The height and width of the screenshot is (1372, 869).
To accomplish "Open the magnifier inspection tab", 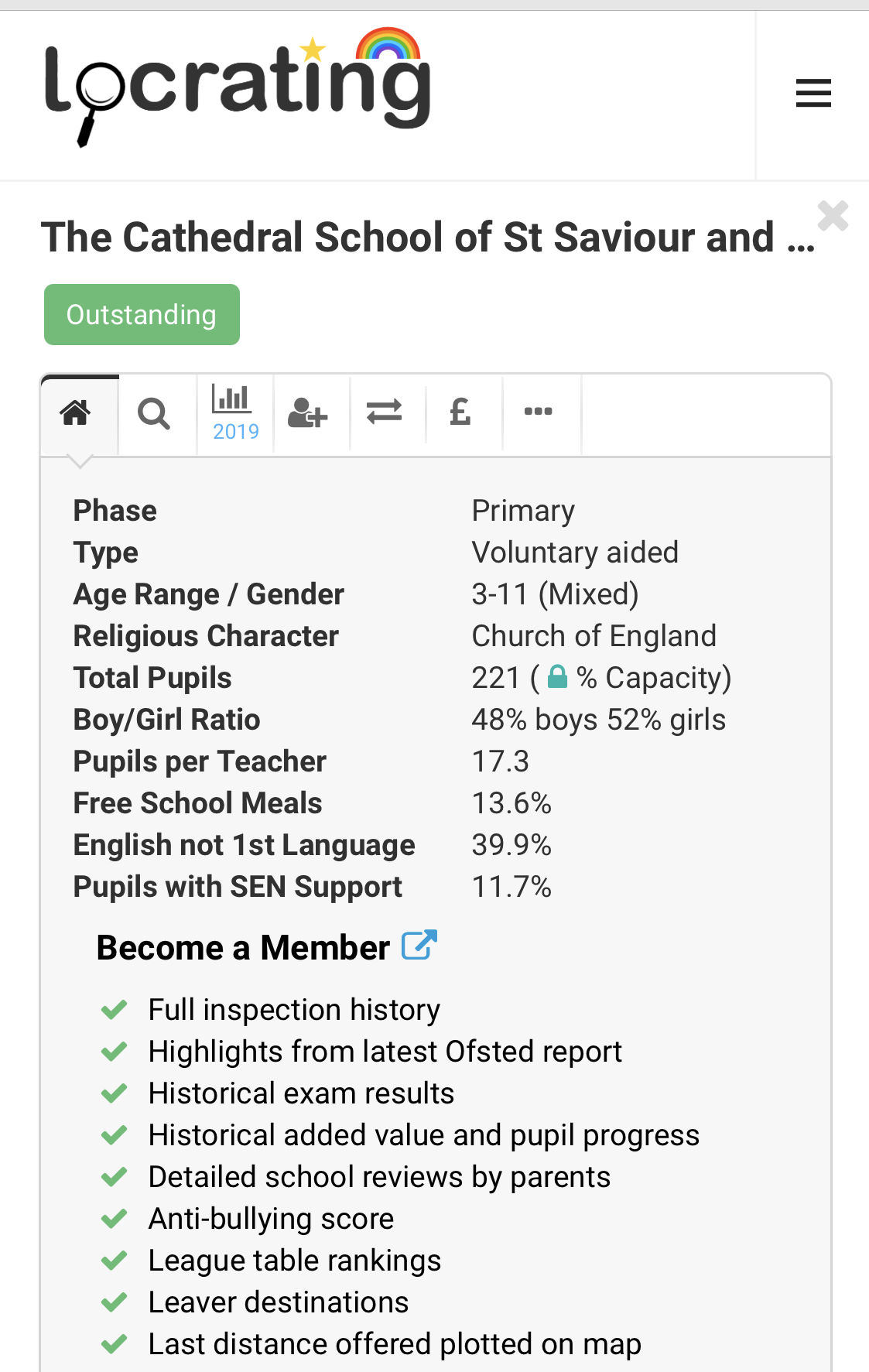I will [154, 413].
